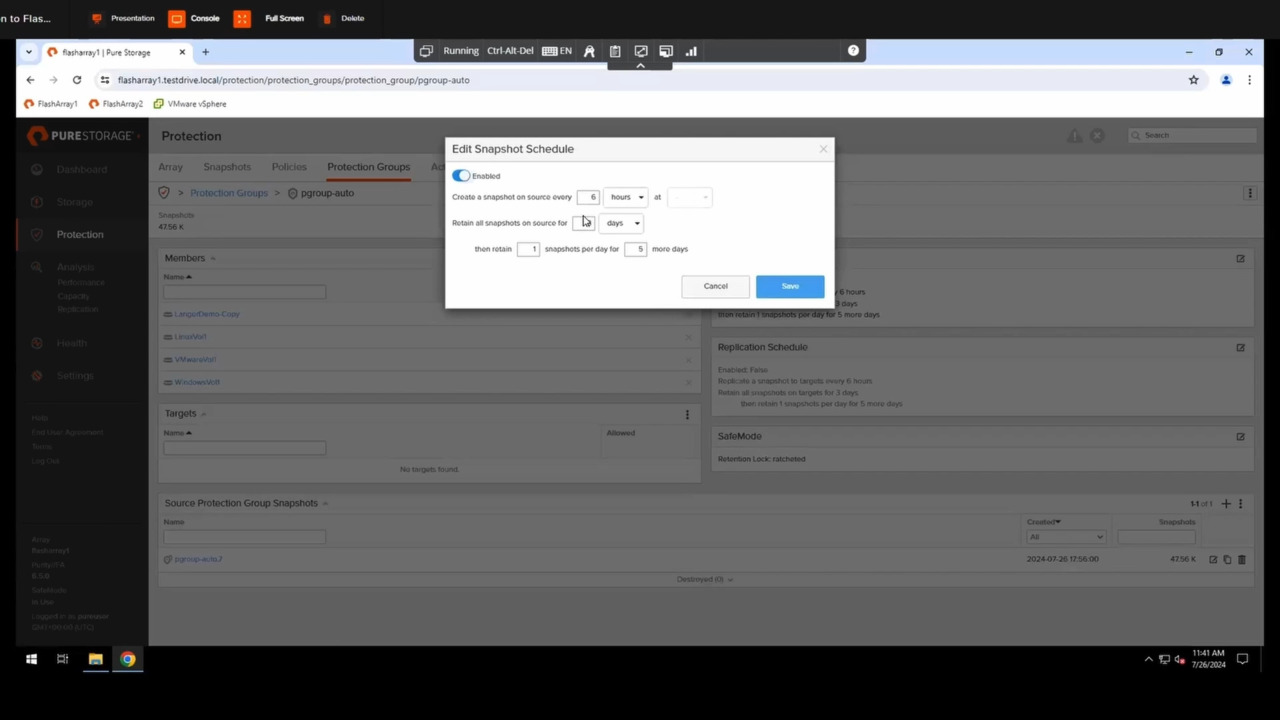Open File Explorer from the taskbar
Viewport: 1280px width, 720px height.
click(95, 659)
